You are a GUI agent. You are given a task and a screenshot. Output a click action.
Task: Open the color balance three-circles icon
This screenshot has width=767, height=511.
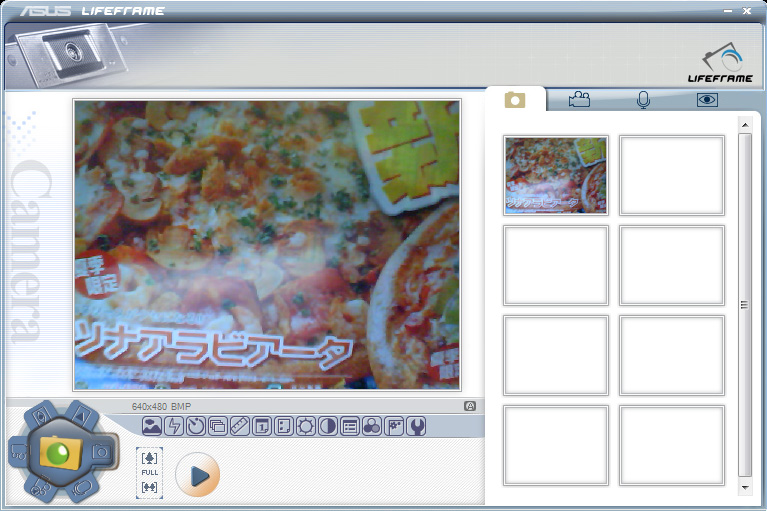pos(372,426)
